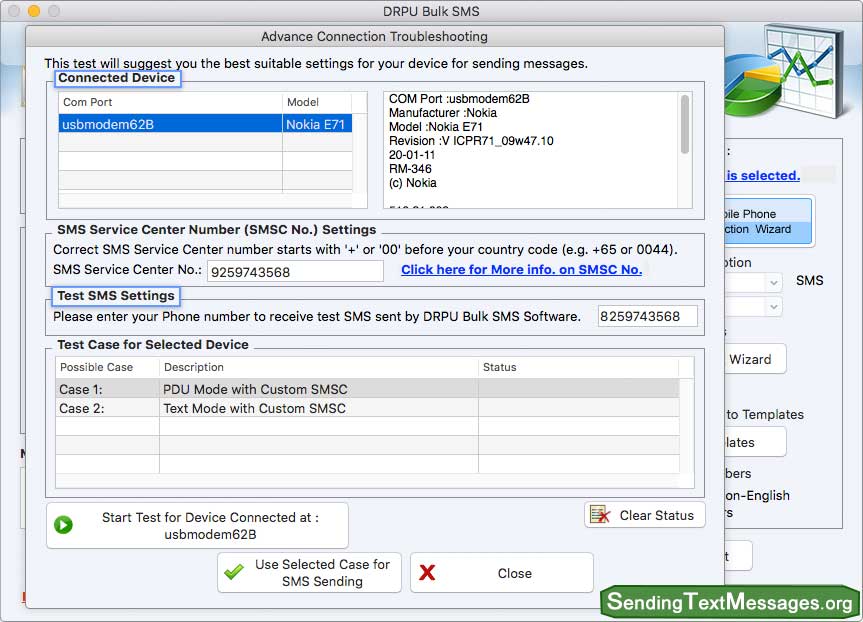Select Case 1: row
The image size is (863, 622).
(x=367, y=389)
